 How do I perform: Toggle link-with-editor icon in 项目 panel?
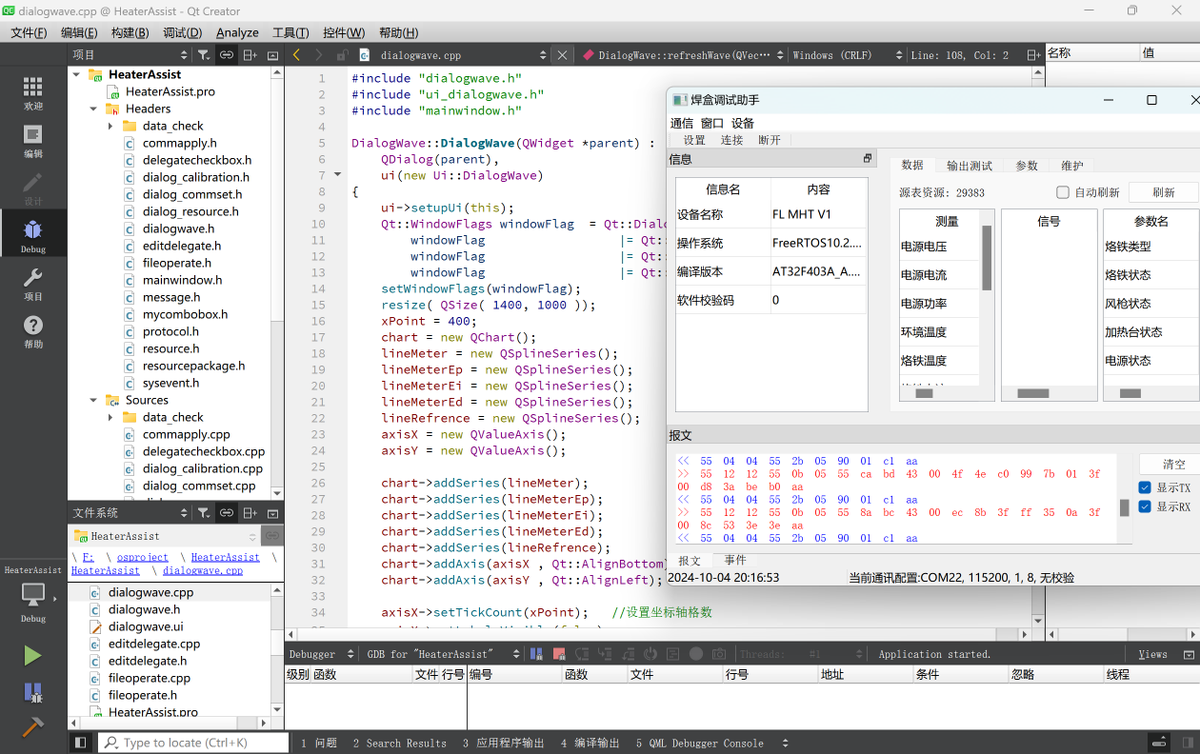tap(227, 55)
